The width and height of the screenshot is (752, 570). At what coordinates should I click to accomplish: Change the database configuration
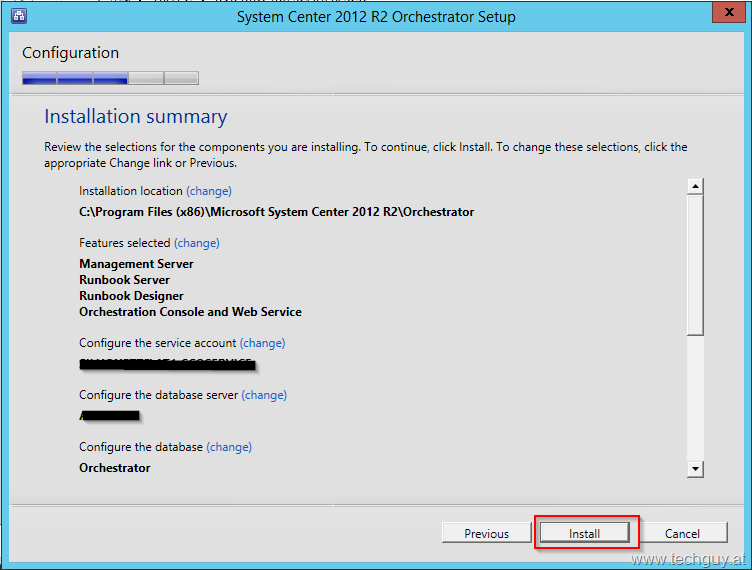pos(229,447)
